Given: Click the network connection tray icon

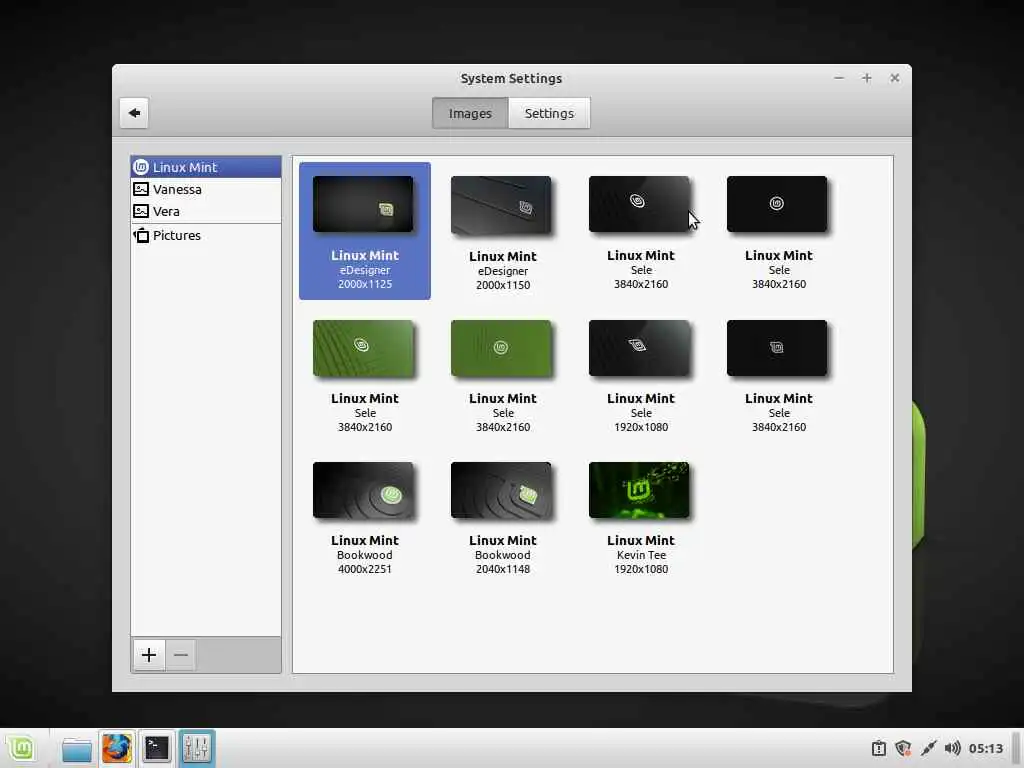Looking at the screenshot, I should click(928, 748).
